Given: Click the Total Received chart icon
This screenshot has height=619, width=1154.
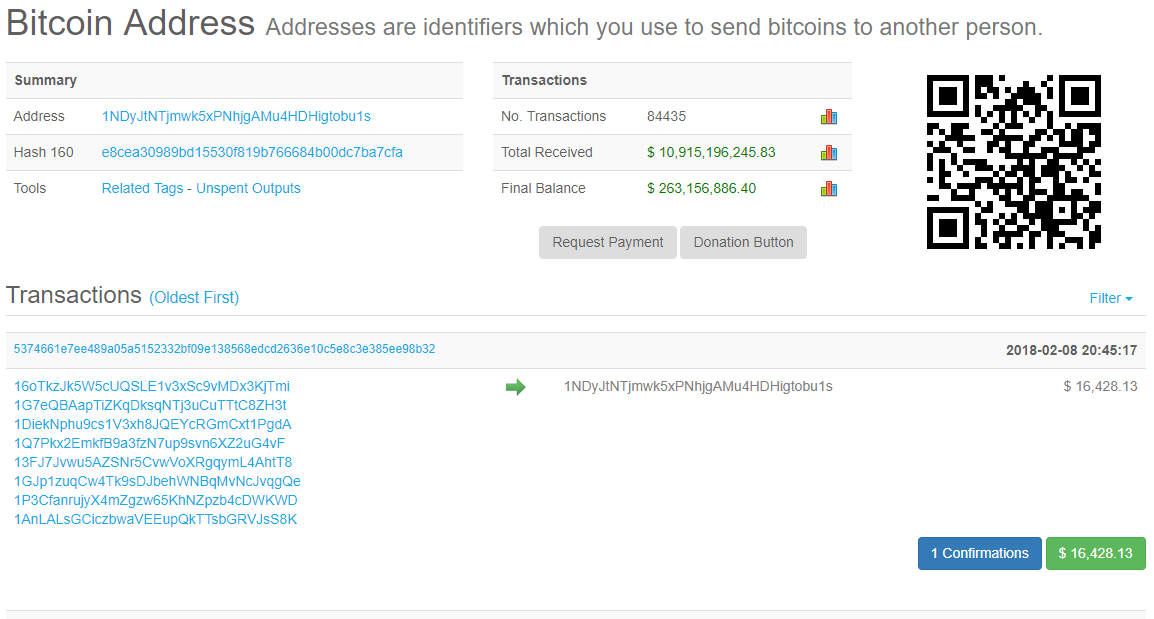Looking at the screenshot, I should click(828, 152).
